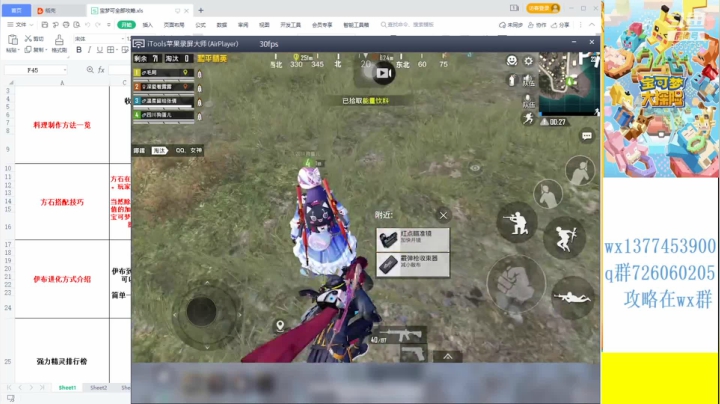Viewport: 720px width, 404px height.
Task: Toggle the team speaker voice icon
Action: click(x=528, y=80)
